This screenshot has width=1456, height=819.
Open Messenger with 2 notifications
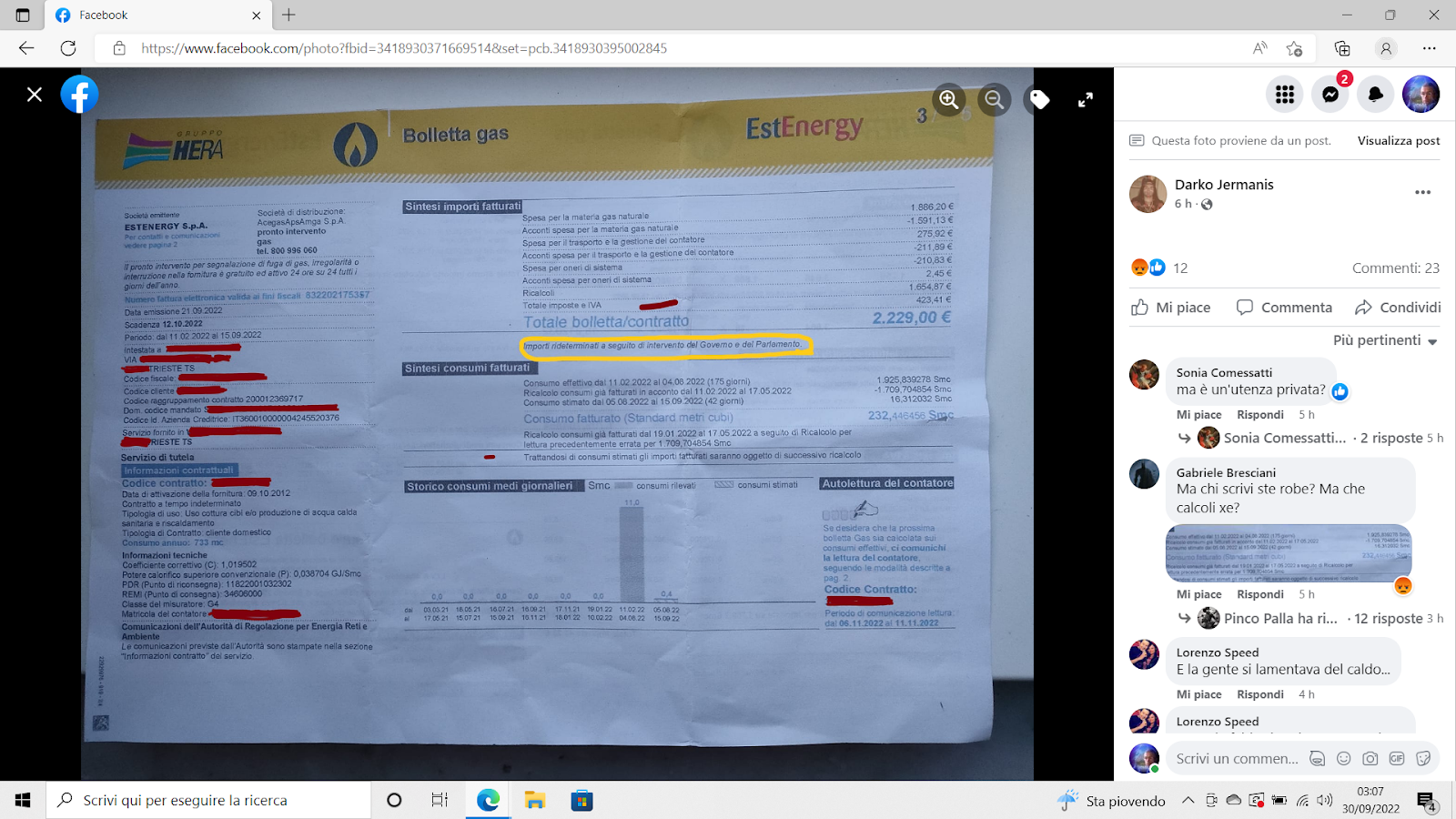pyautogui.click(x=1330, y=94)
